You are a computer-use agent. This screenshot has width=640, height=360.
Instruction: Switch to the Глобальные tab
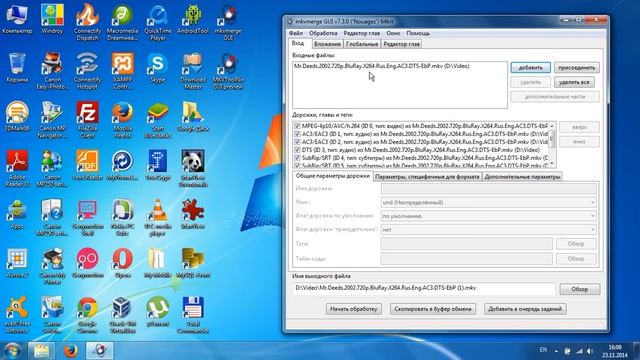[x=362, y=44]
